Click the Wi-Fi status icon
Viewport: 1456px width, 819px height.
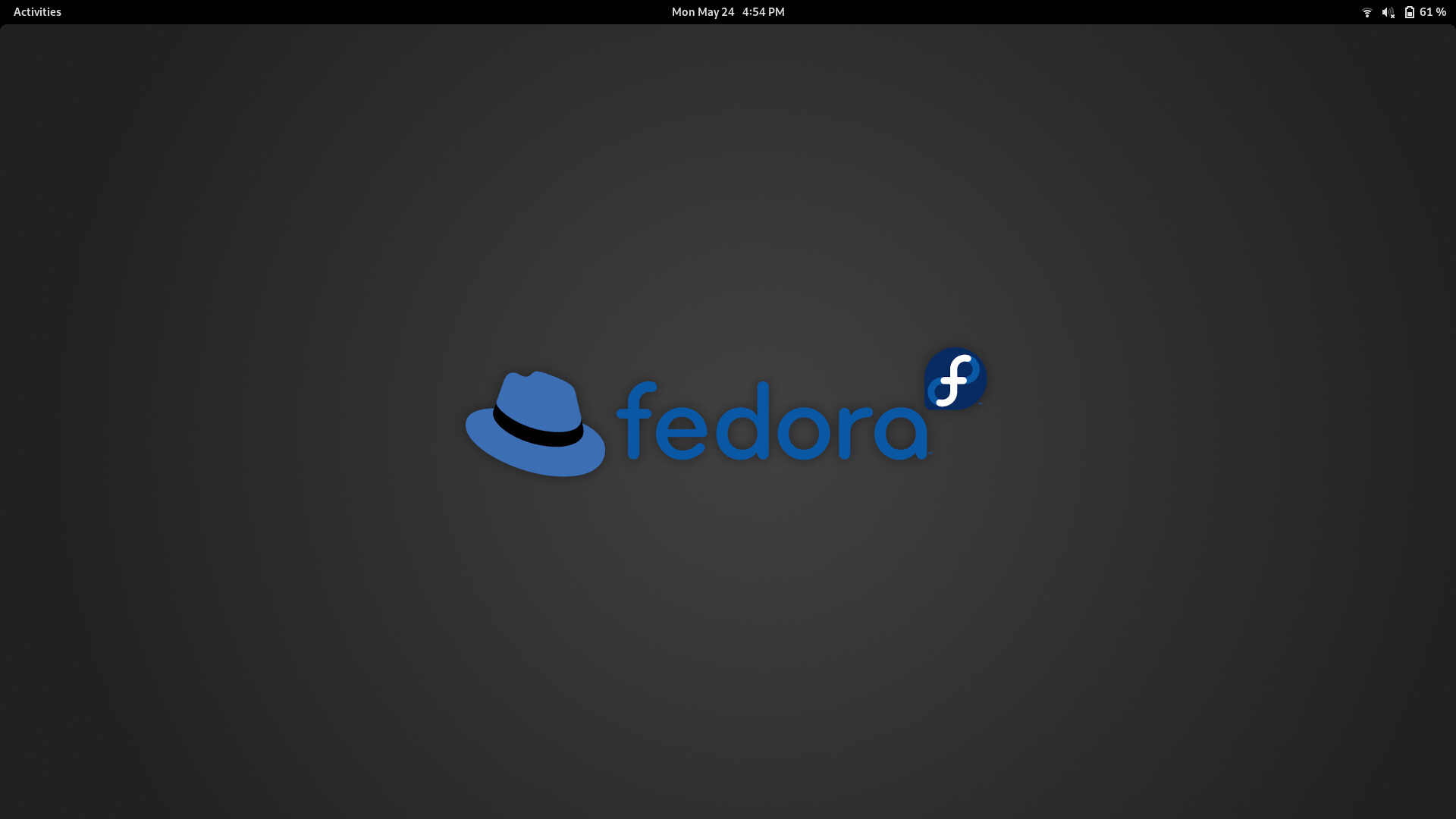click(x=1367, y=12)
